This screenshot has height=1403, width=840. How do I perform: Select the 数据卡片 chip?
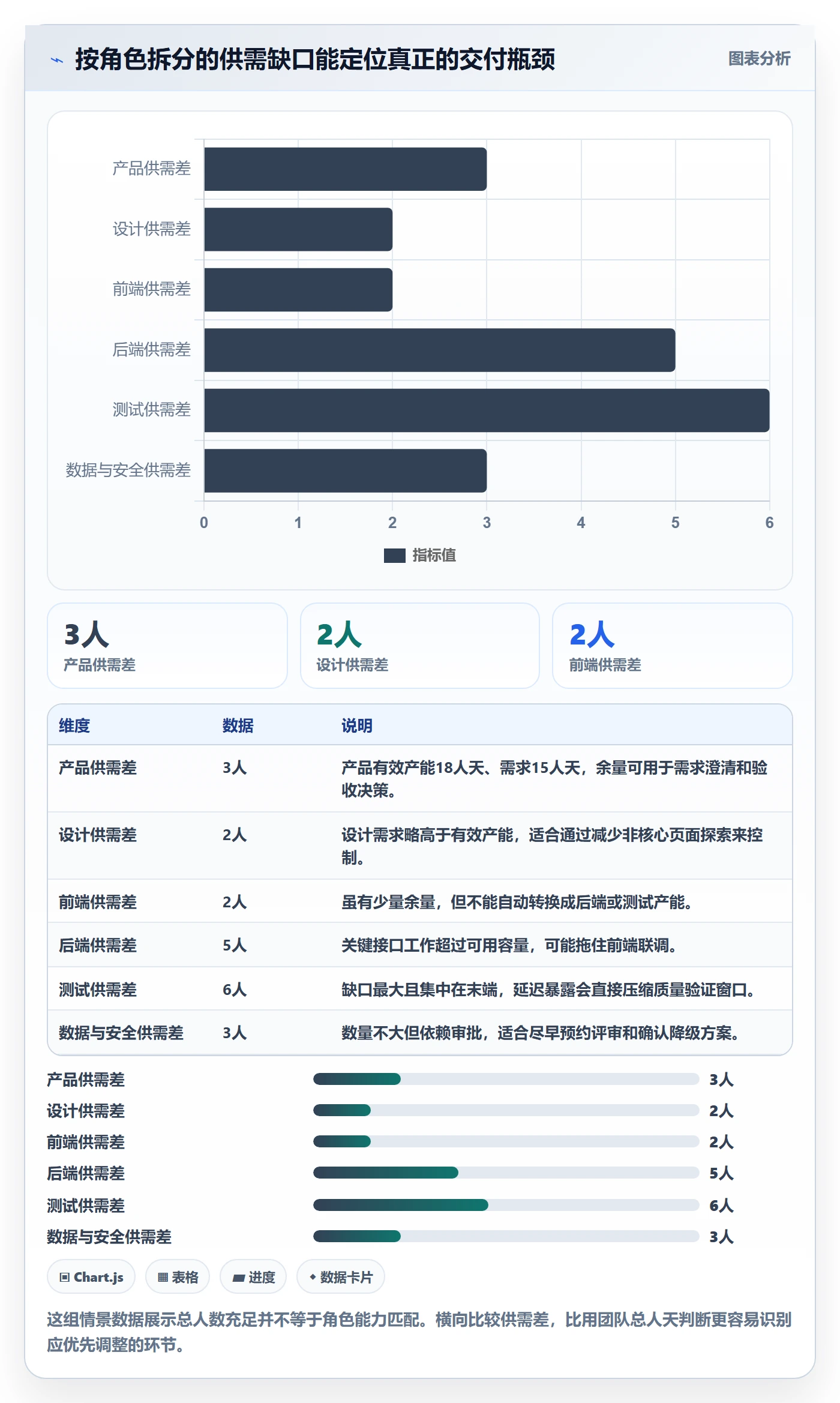pyautogui.click(x=341, y=1277)
